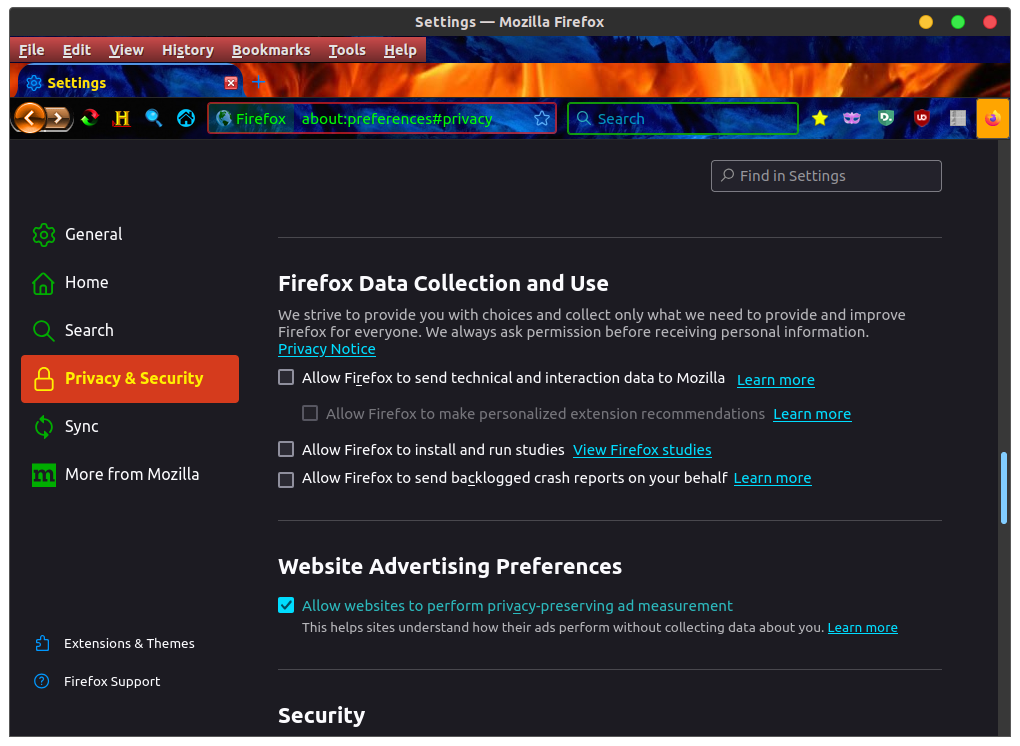Click the Firefox Data Collection and Use heading
The height and width of the screenshot is (746, 1020).
tap(443, 284)
